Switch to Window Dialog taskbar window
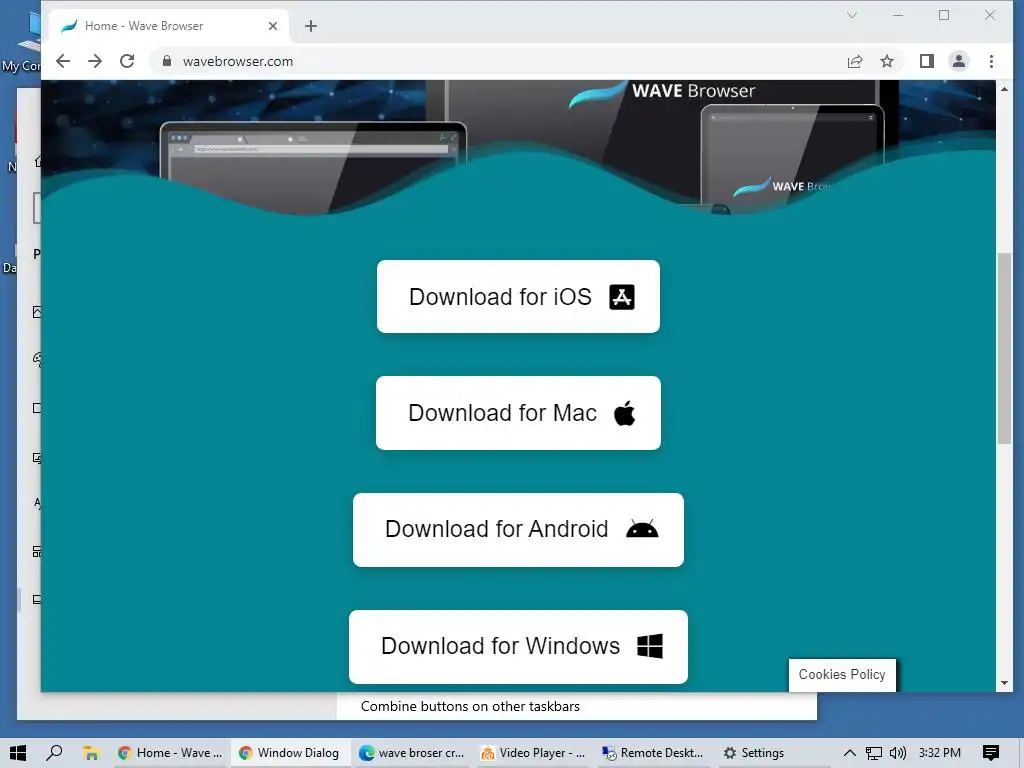Image resolution: width=1024 pixels, height=768 pixels. pos(289,753)
